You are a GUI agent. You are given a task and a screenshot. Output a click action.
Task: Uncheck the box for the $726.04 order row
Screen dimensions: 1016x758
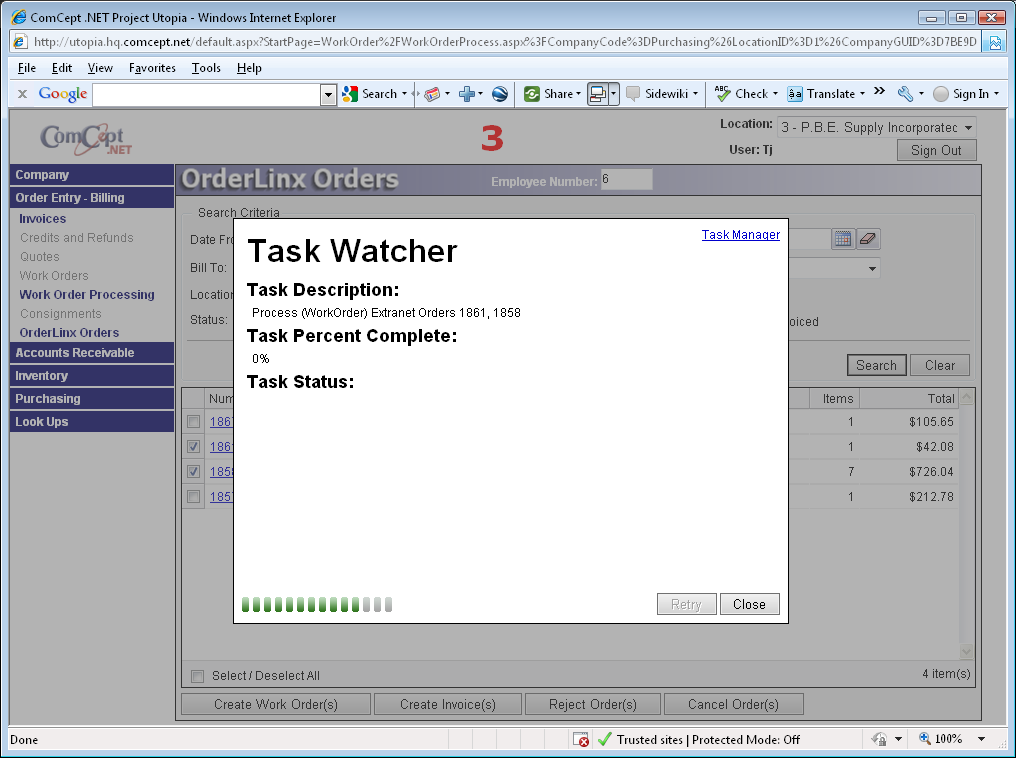194,471
